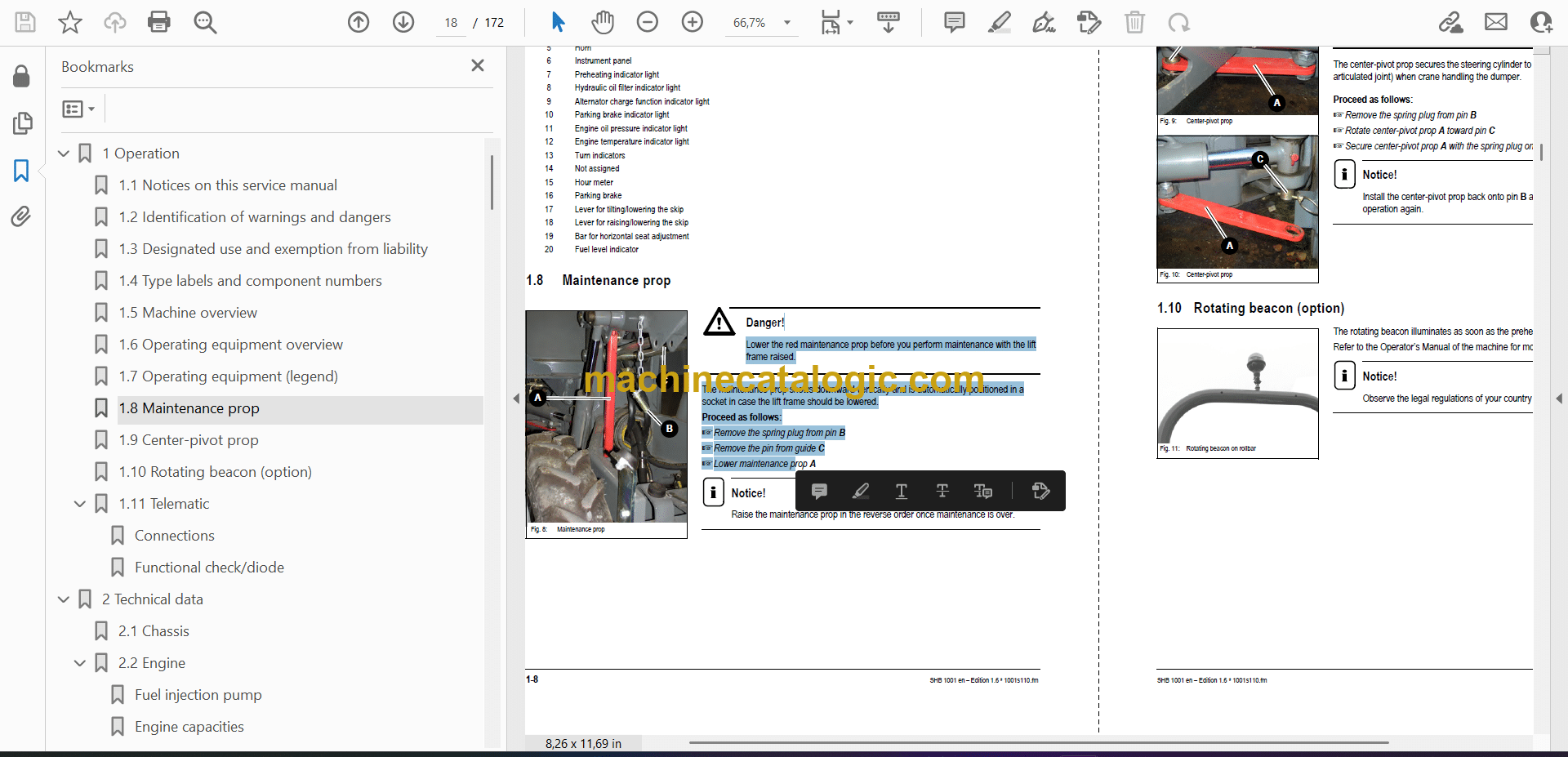The width and height of the screenshot is (1568, 757).
Task: Toggle the Attachments paperclip panel
Action: 21,216
